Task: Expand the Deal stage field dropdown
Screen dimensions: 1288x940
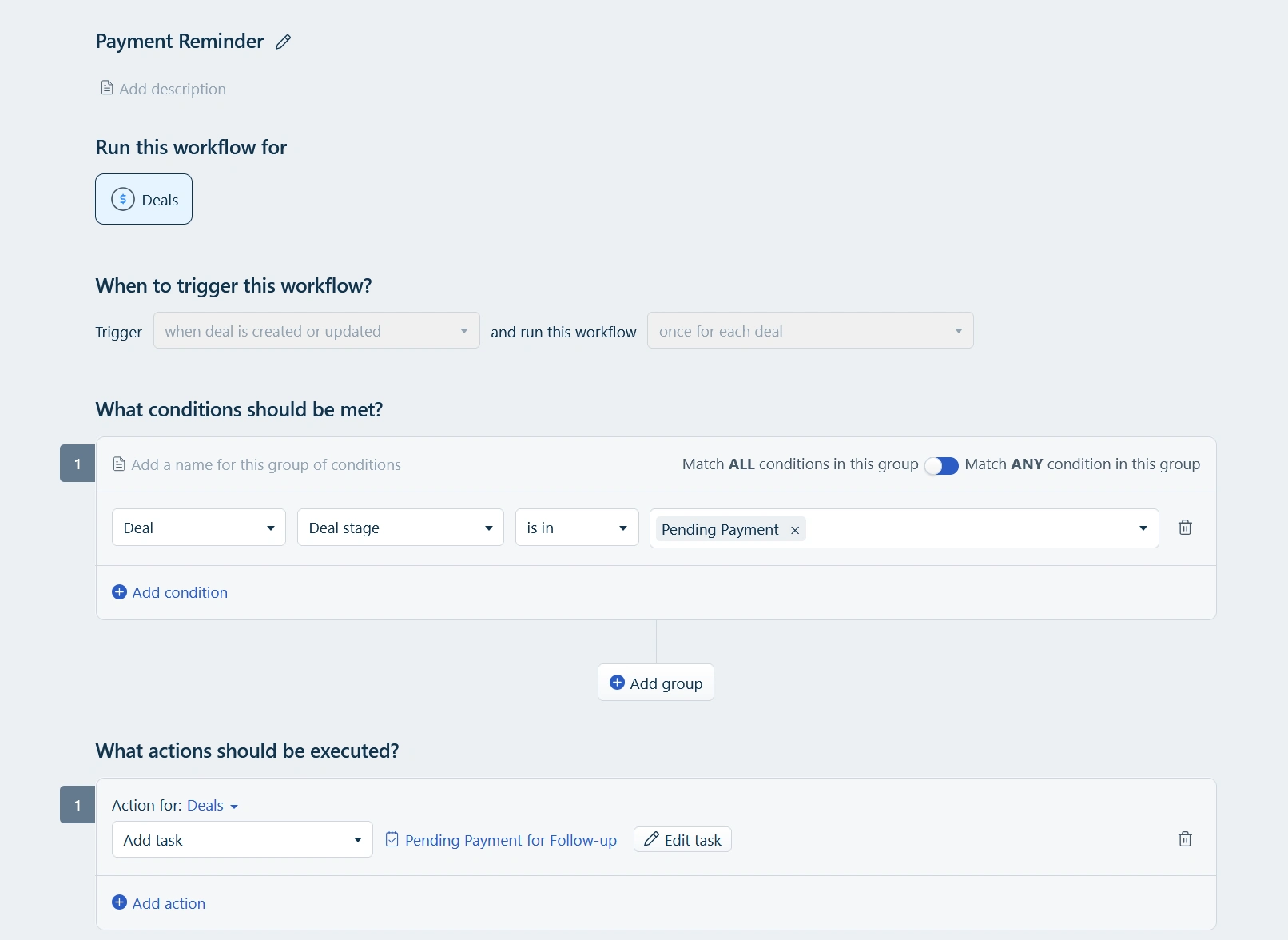Action: (400, 528)
